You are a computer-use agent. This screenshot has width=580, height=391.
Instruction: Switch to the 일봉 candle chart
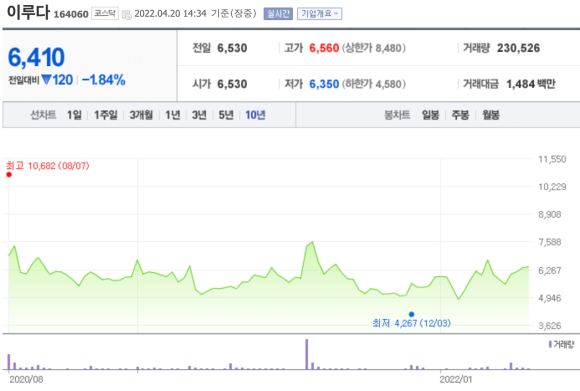point(431,115)
